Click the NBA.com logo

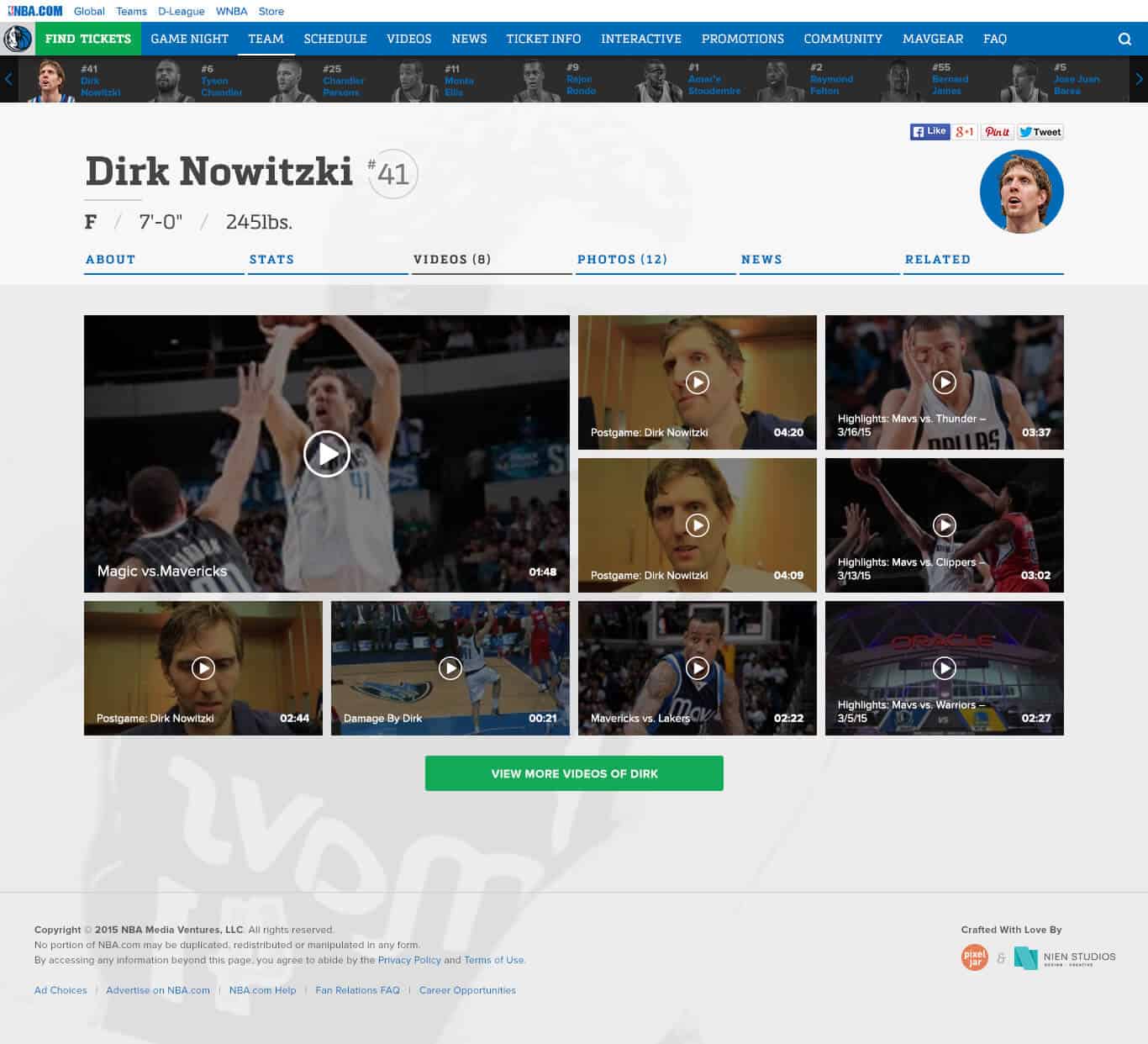(34, 11)
